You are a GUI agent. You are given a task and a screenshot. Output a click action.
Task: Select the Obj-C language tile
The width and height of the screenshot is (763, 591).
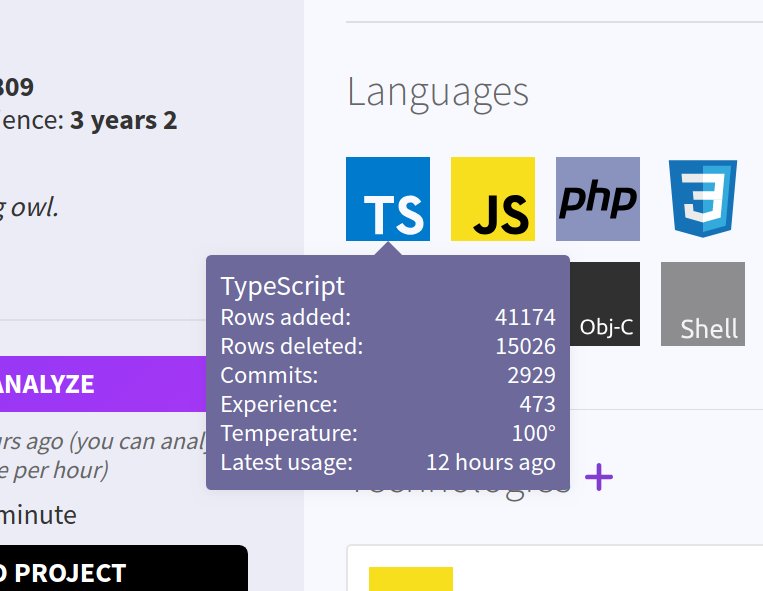[605, 304]
